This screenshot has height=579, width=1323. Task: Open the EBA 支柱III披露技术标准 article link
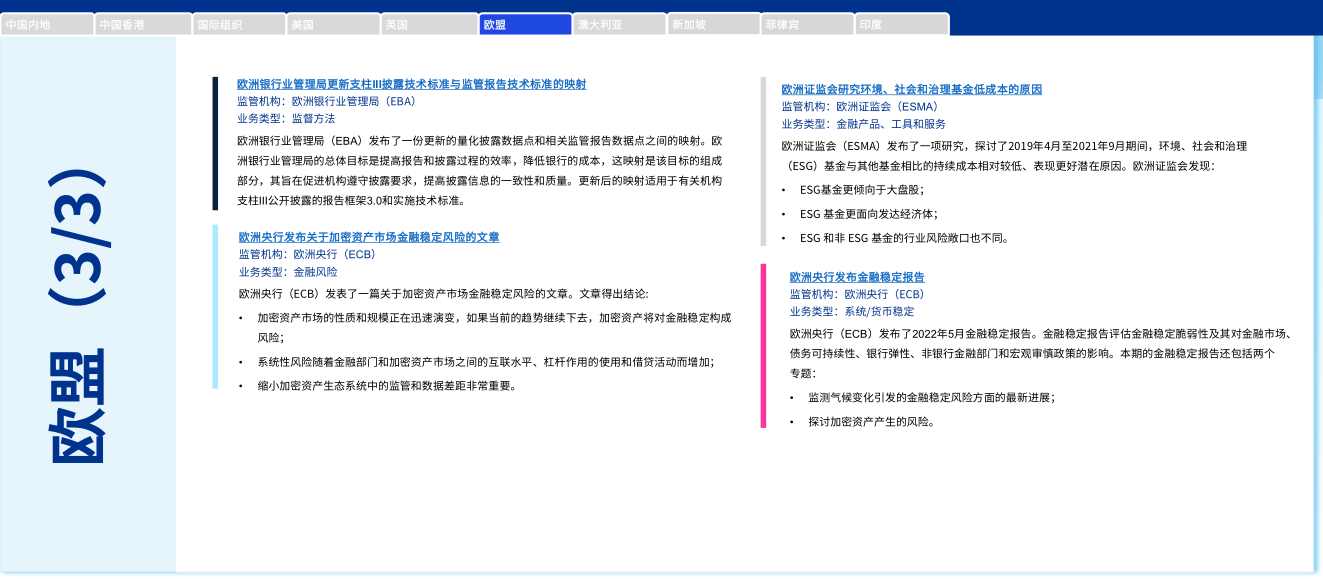[411, 85]
